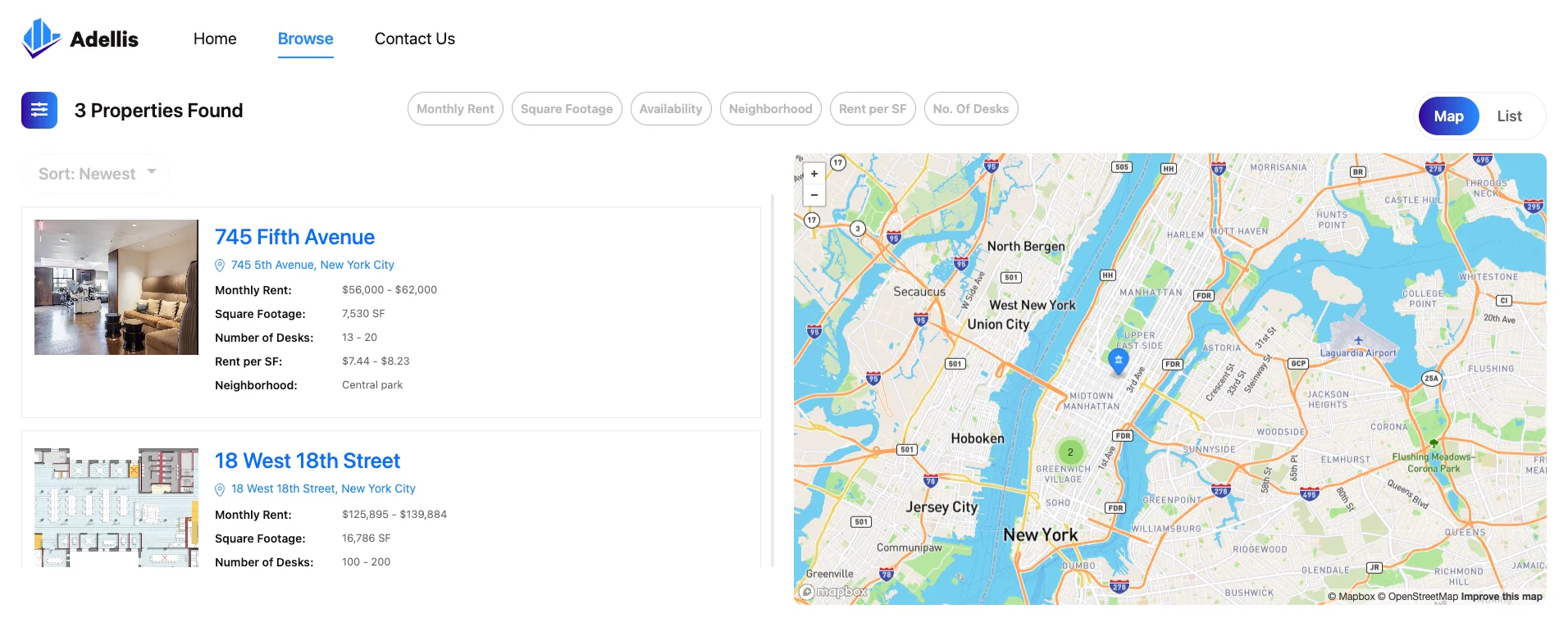
Task: Click address 18 West 18th Street, New York City
Action: (323, 488)
